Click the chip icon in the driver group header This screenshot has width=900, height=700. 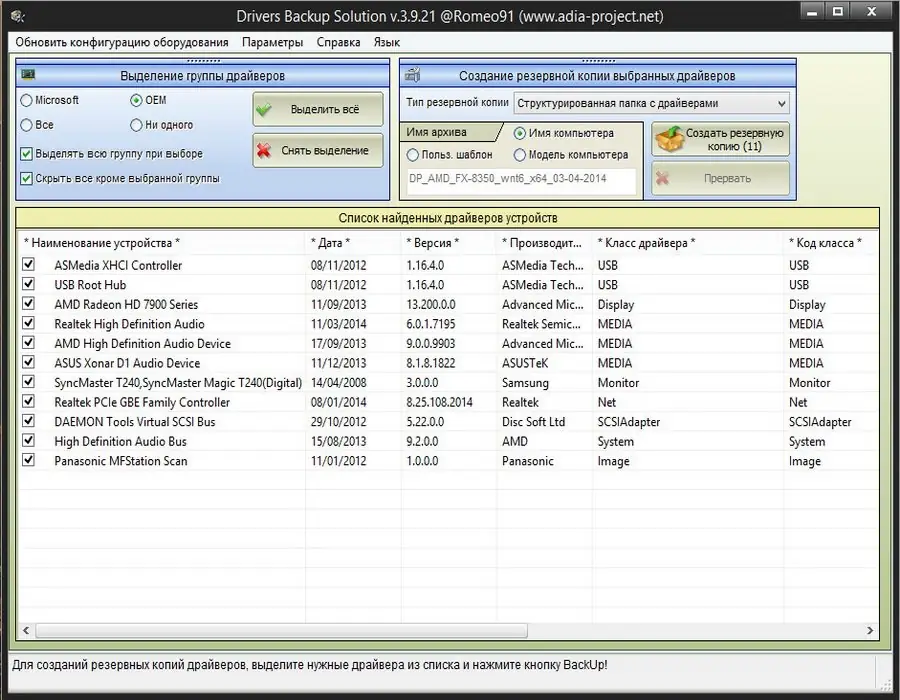tap(28, 75)
